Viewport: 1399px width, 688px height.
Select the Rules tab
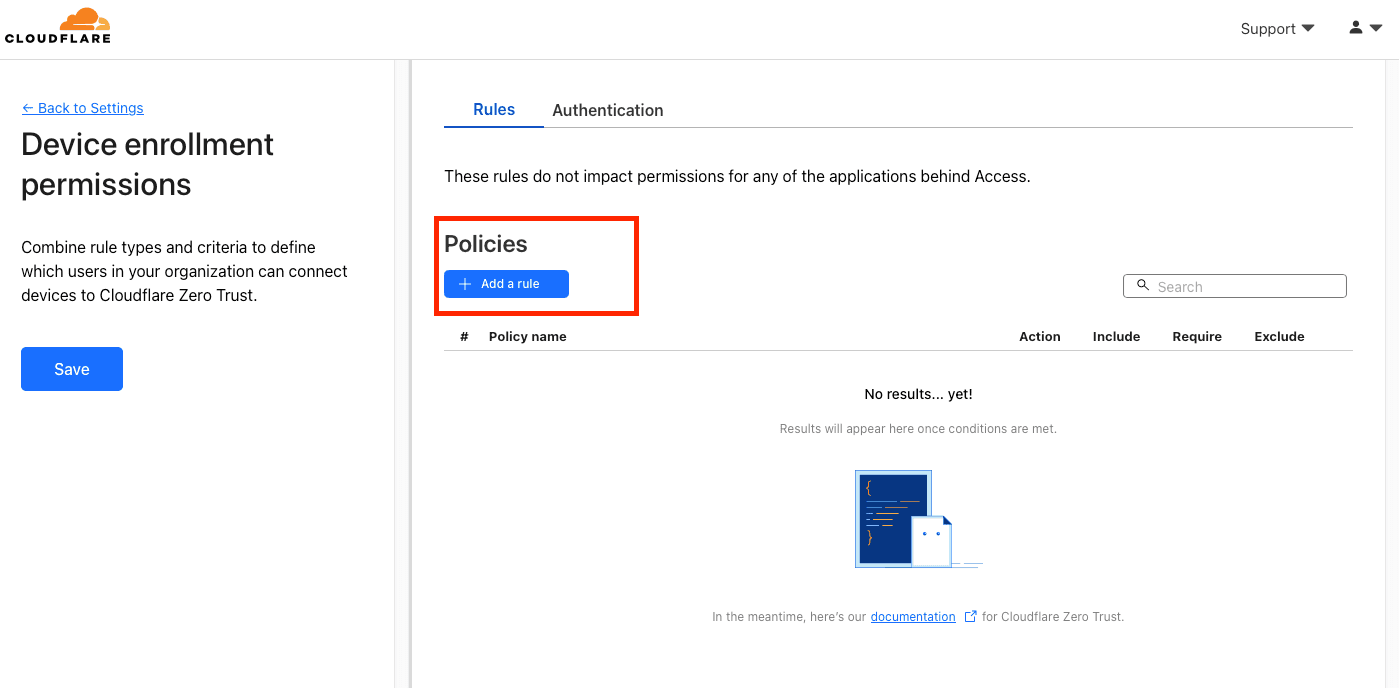coord(494,110)
